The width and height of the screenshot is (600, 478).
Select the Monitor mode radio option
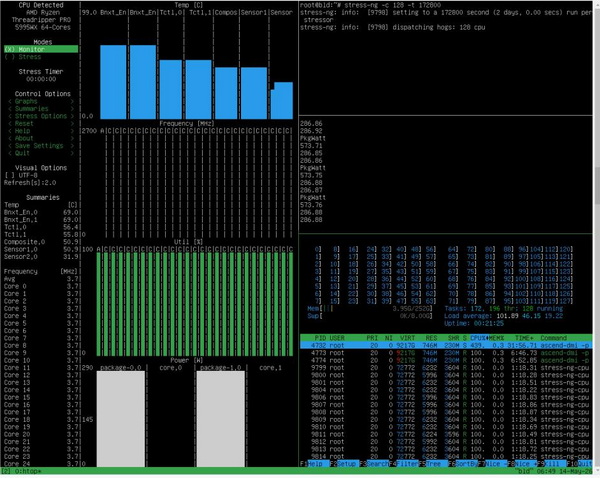(x=41, y=49)
